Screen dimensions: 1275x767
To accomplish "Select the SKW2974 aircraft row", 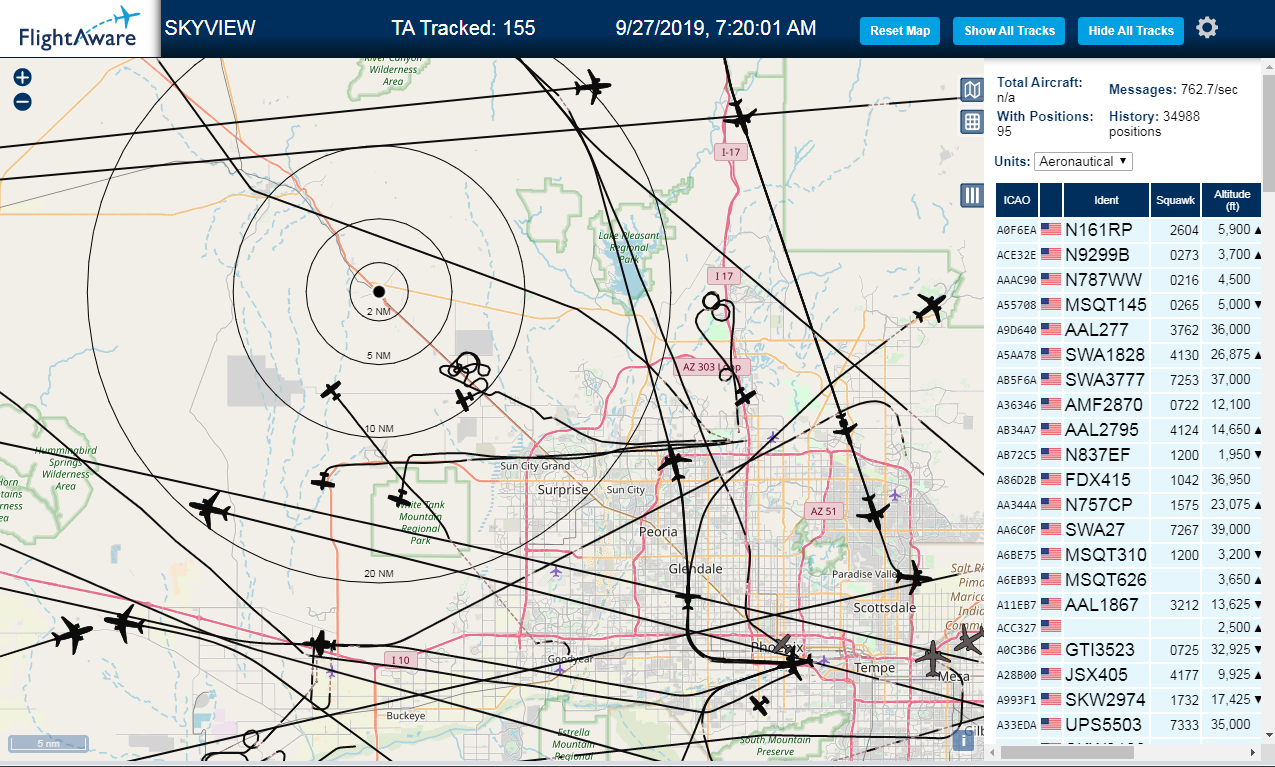I will click(1128, 699).
